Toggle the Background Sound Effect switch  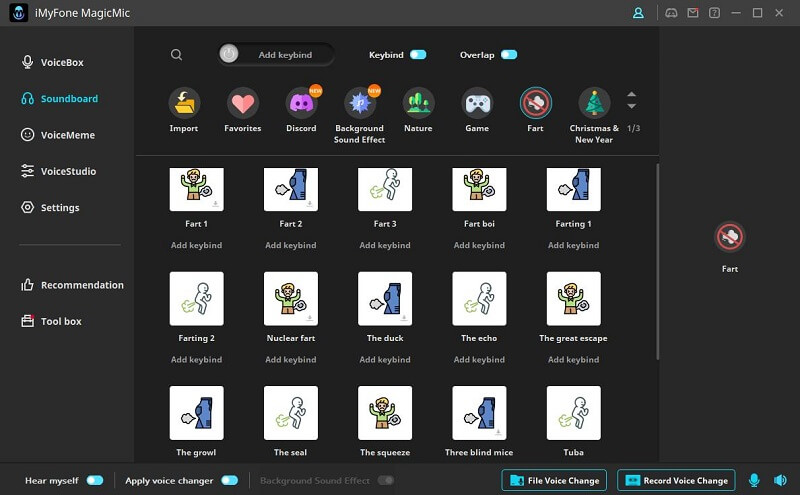click(386, 480)
